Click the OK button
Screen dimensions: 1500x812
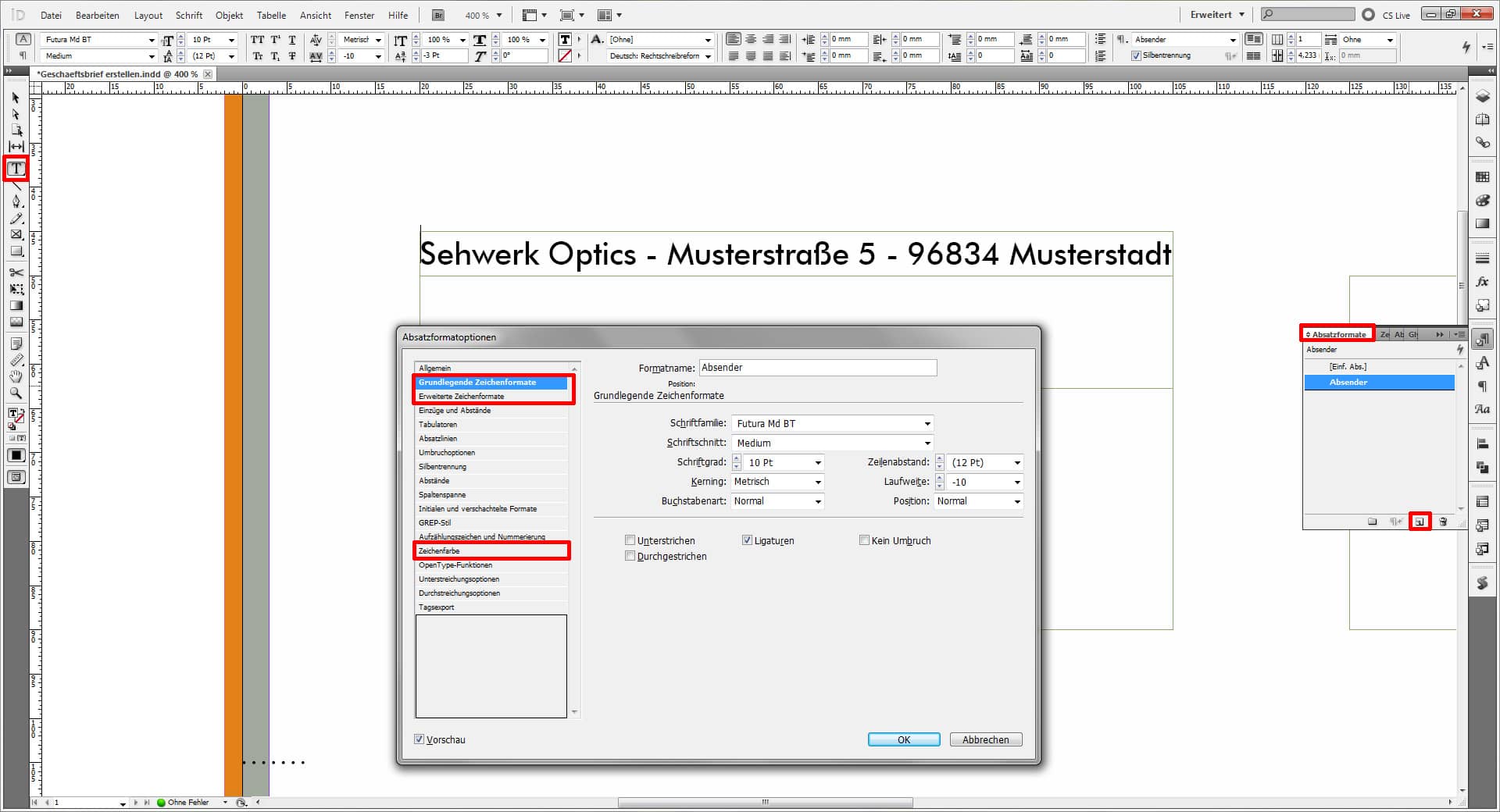pos(903,739)
